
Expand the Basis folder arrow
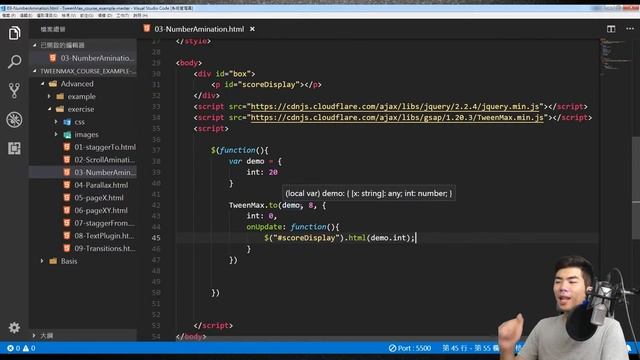point(42,261)
